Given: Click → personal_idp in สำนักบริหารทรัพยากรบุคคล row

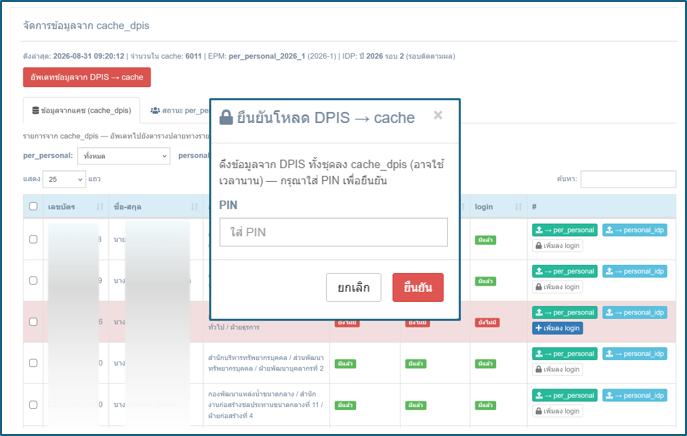Looking at the screenshot, I should 635,354.
